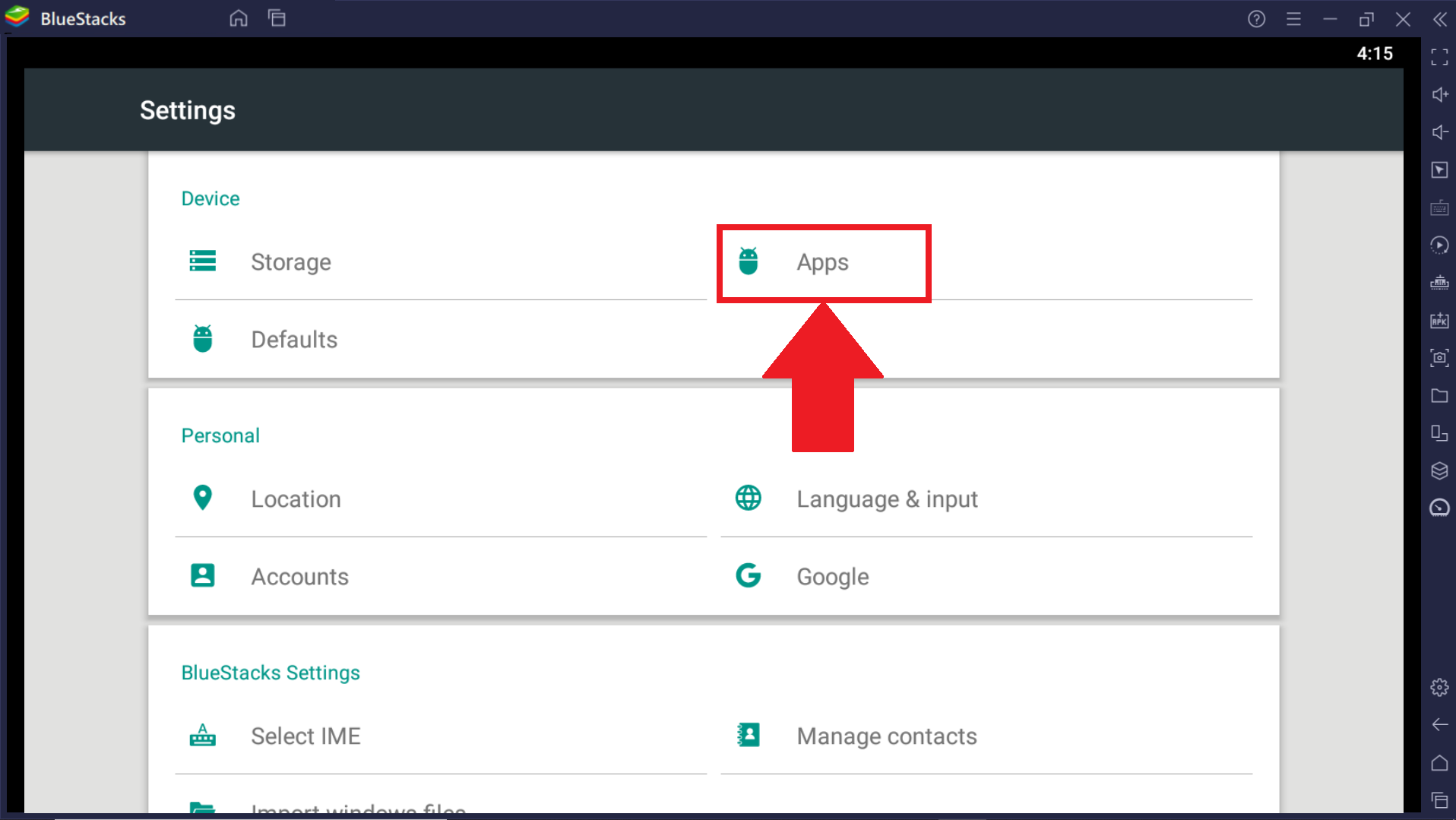The height and width of the screenshot is (820, 1456).
Task: Open Location settings
Action: coord(296,499)
